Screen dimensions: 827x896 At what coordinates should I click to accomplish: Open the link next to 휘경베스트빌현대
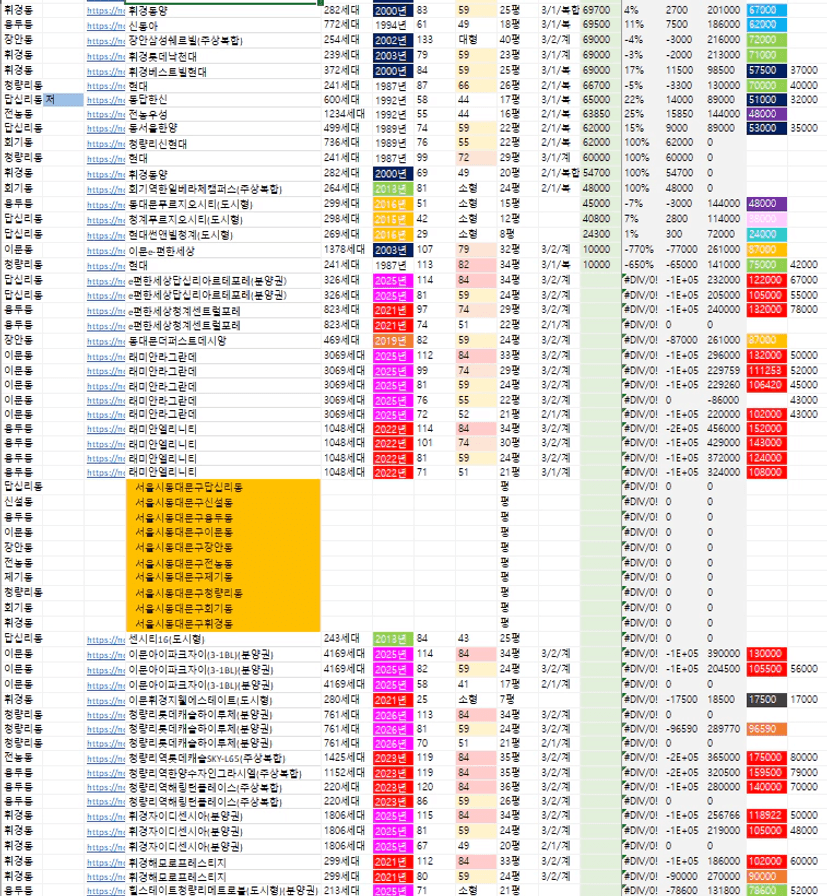[106, 71]
